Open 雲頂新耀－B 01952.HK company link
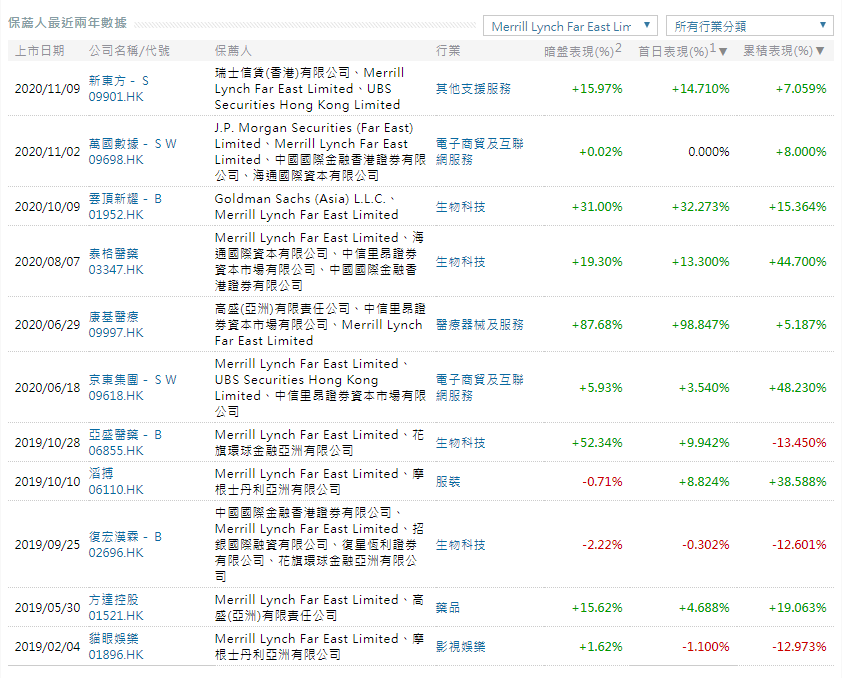 click(x=125, y=207)
